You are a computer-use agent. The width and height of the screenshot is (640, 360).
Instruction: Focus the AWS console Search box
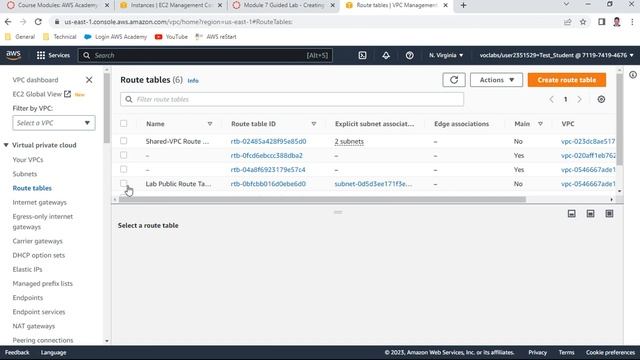pyautogui.click(x=205, y=55)
